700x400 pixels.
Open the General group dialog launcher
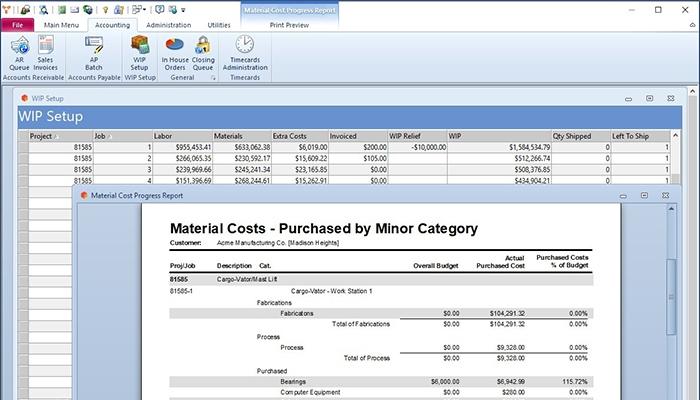(213, 78)
